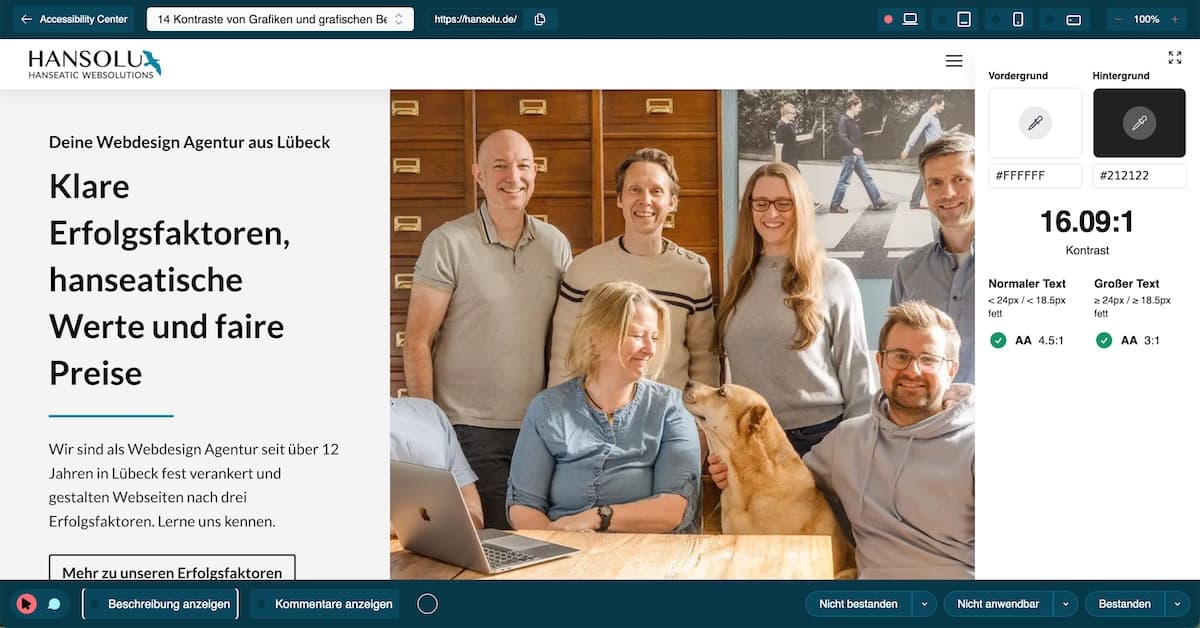Select the desktop preview device
Image resolution: width=1200 pixels, height=628 pixels.
[x=910, y=18]
